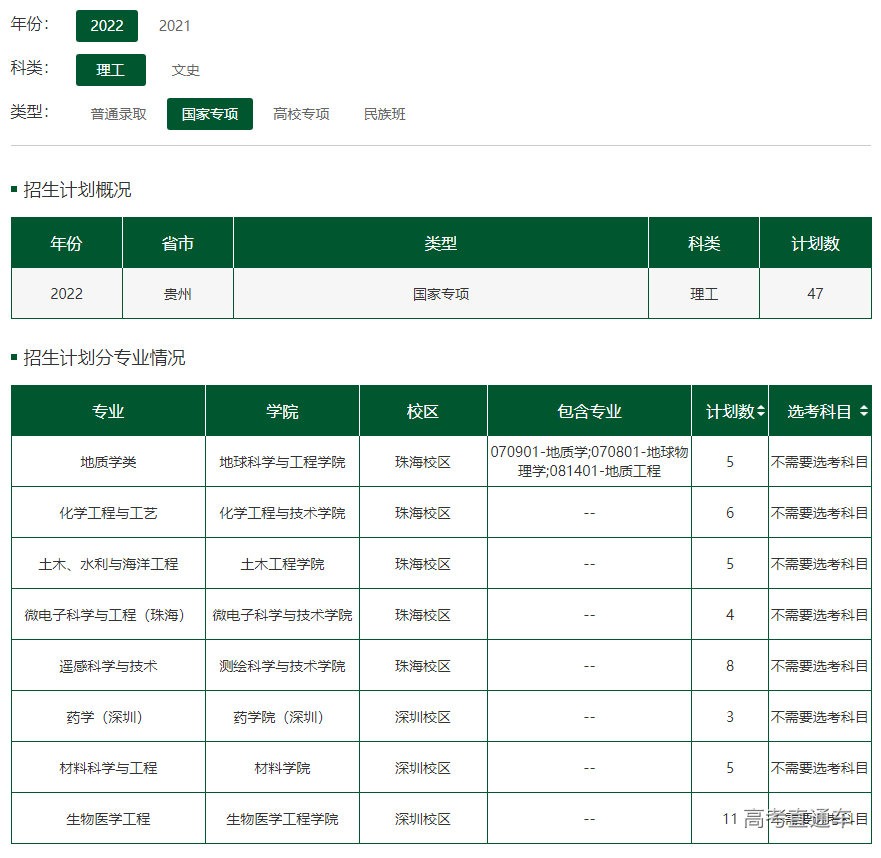The width and height of the screenshot is (881, 858).
Task: Open the 化学工程与工艺 major row
Action: [106, 512]
